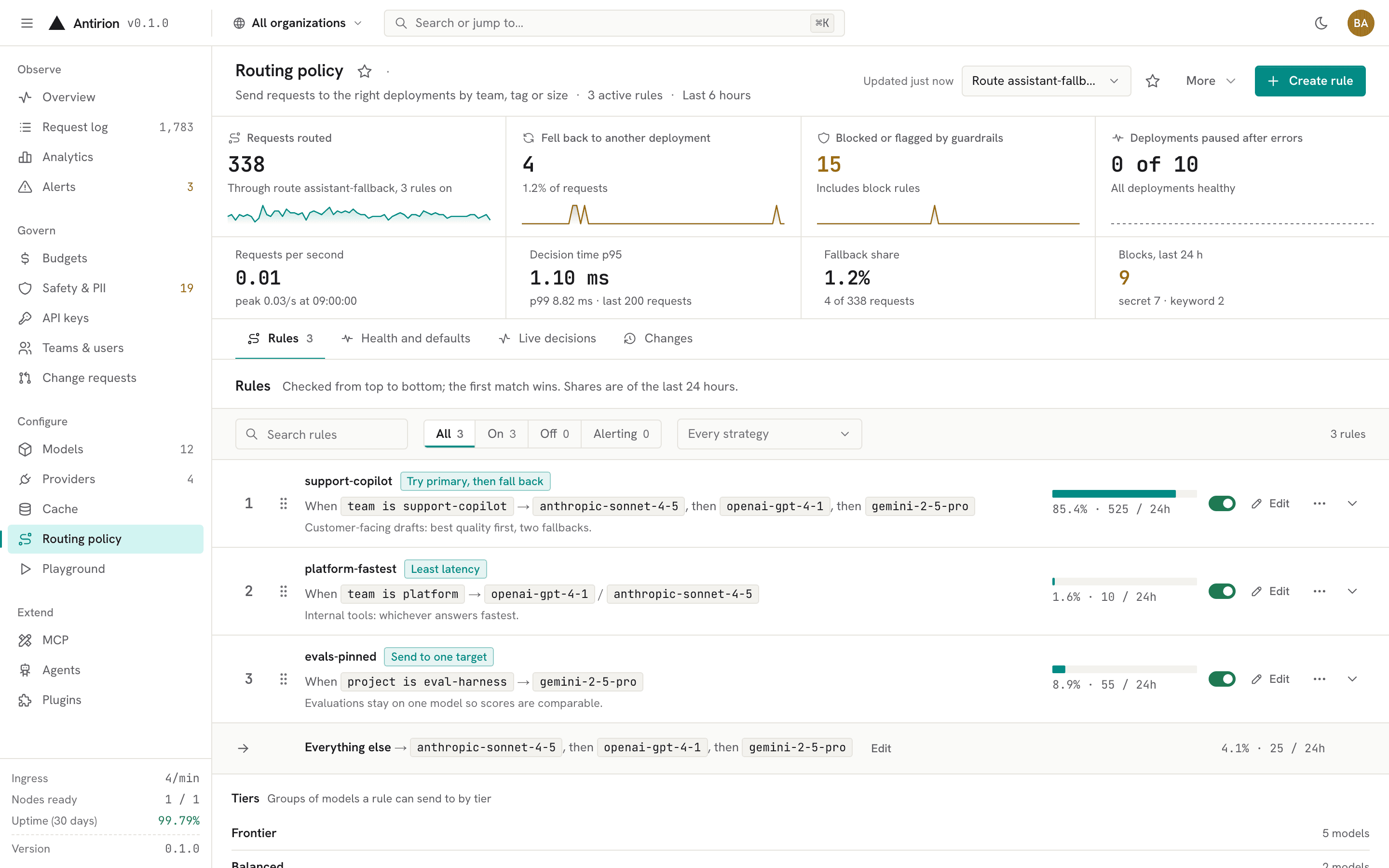Open Overview in the sidebar

click(x=106, y=97)
